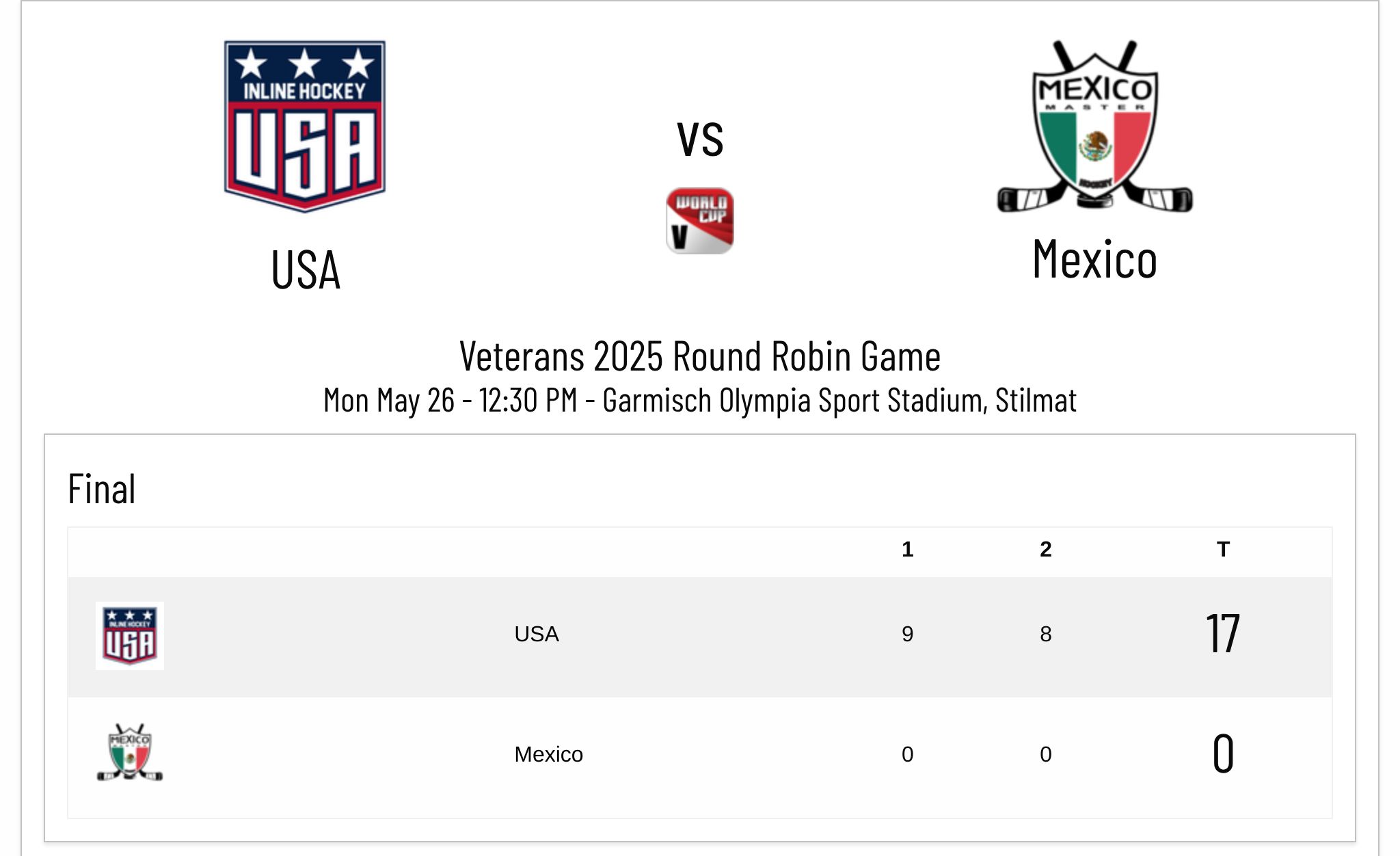Click the Garmisch Olympia Sport Stadium venue text

pos(699,402)
